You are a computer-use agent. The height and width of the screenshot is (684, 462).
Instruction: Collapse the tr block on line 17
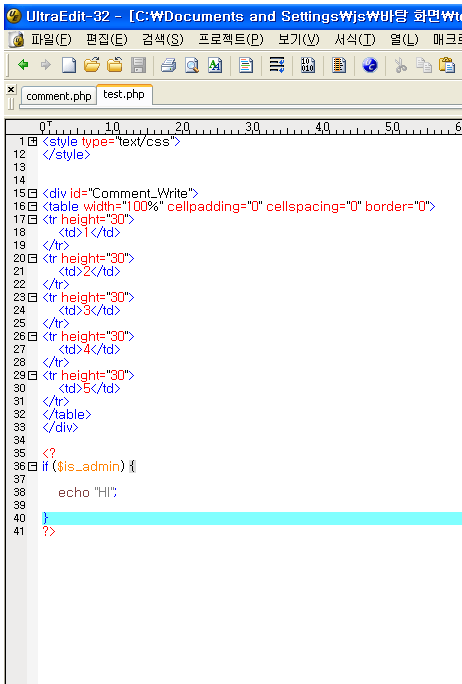tap(32, 219)
